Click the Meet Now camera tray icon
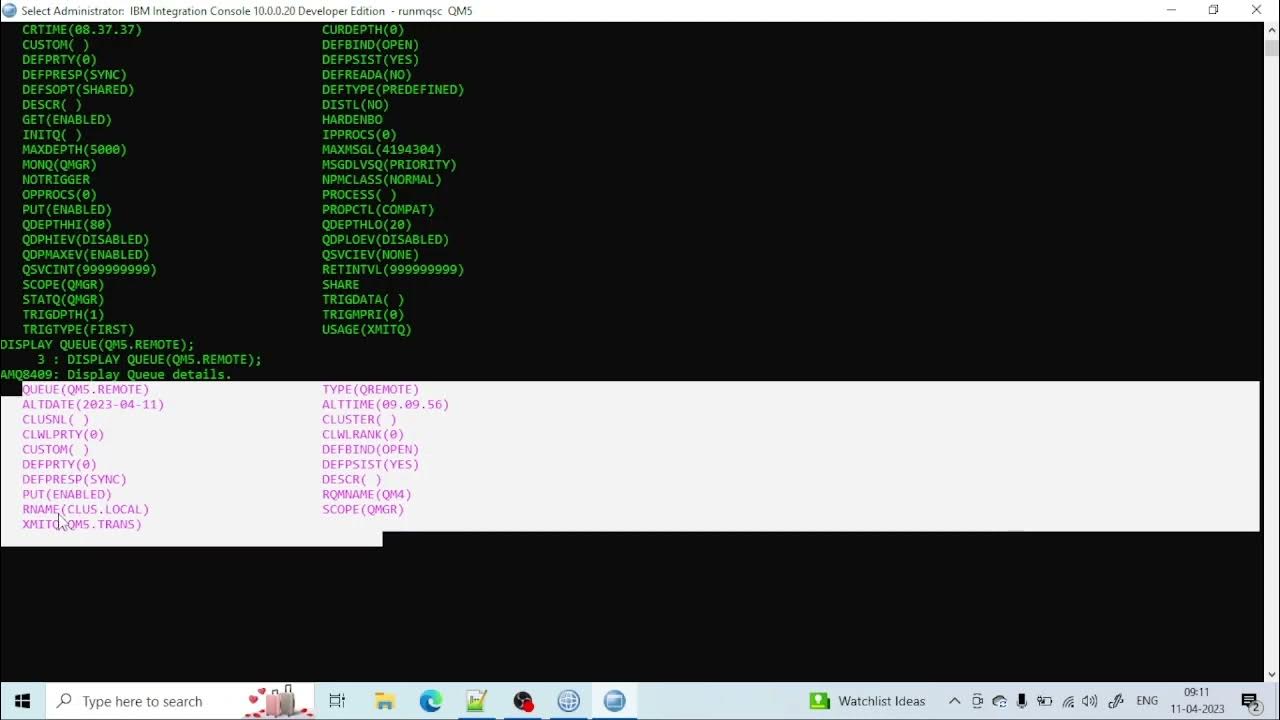Viewport: 1280px width, 720px height. tap(977, 701)
